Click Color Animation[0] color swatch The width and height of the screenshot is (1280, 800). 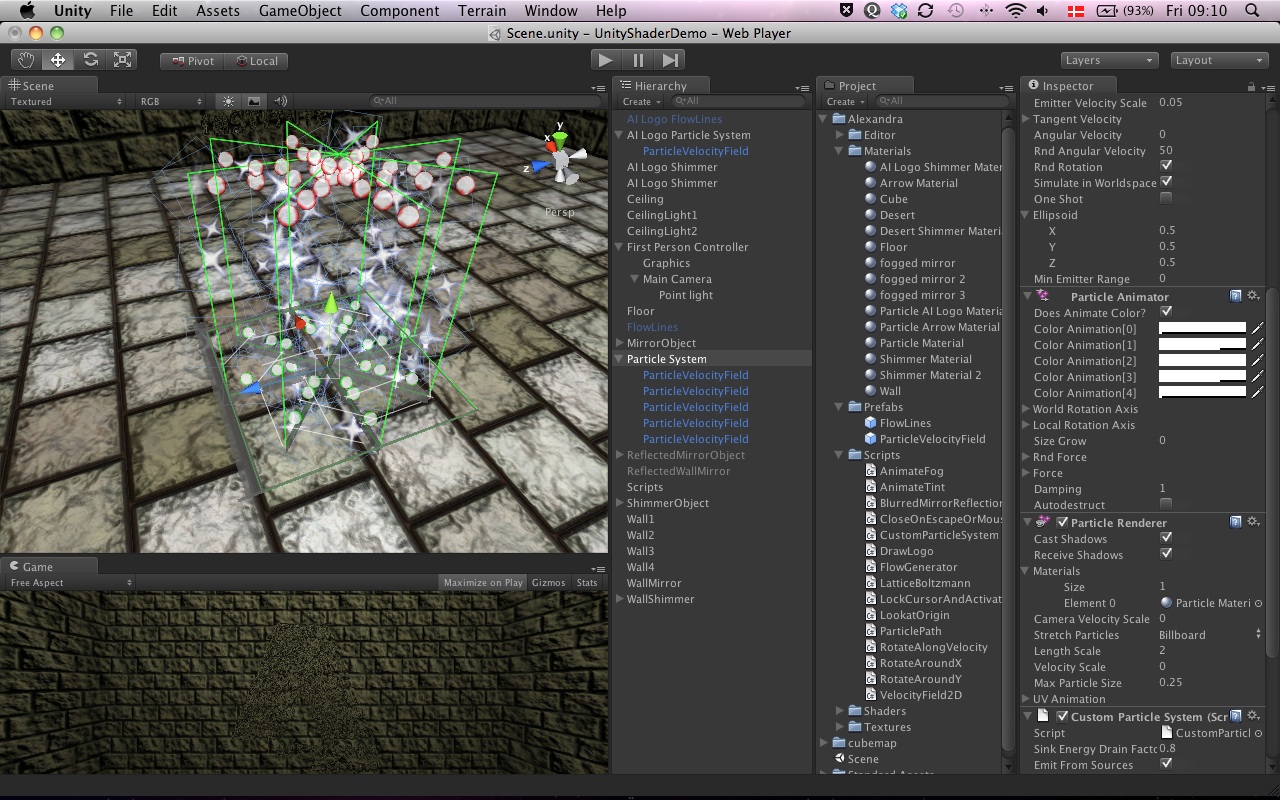1202,328
